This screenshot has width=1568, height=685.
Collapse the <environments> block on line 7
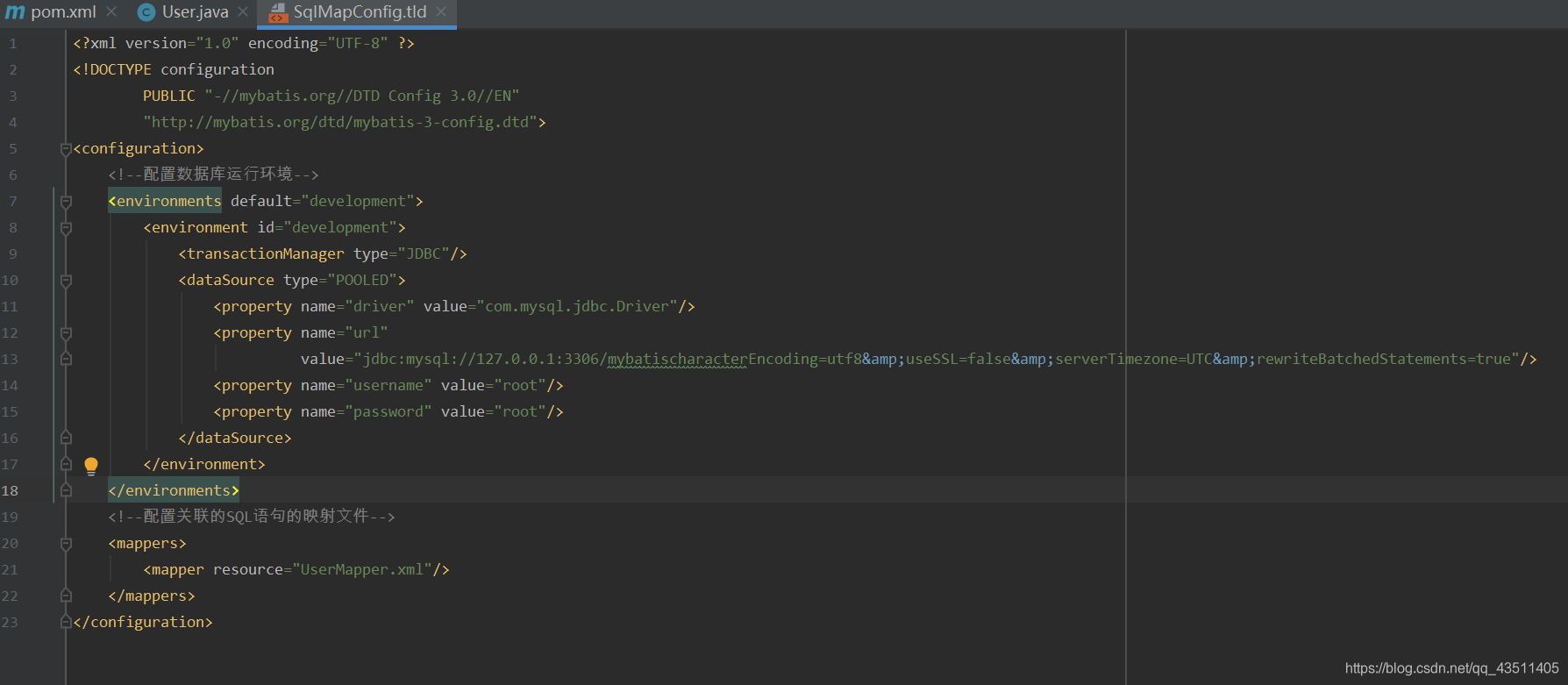click(x=66, y=202)
